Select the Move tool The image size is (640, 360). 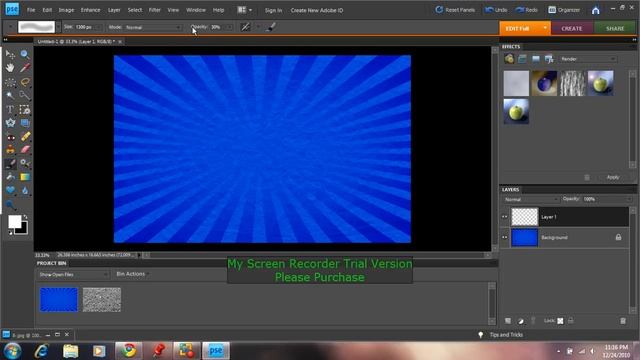[10, 54]
